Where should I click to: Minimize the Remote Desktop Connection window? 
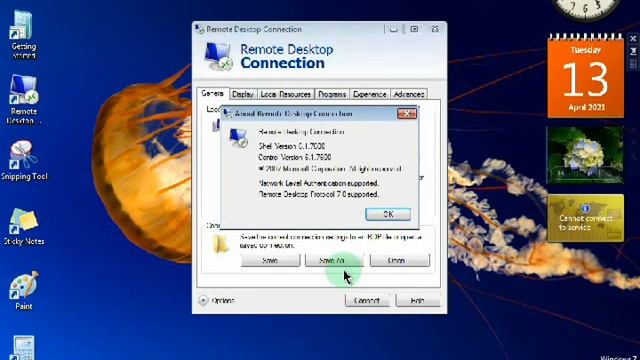393,29
